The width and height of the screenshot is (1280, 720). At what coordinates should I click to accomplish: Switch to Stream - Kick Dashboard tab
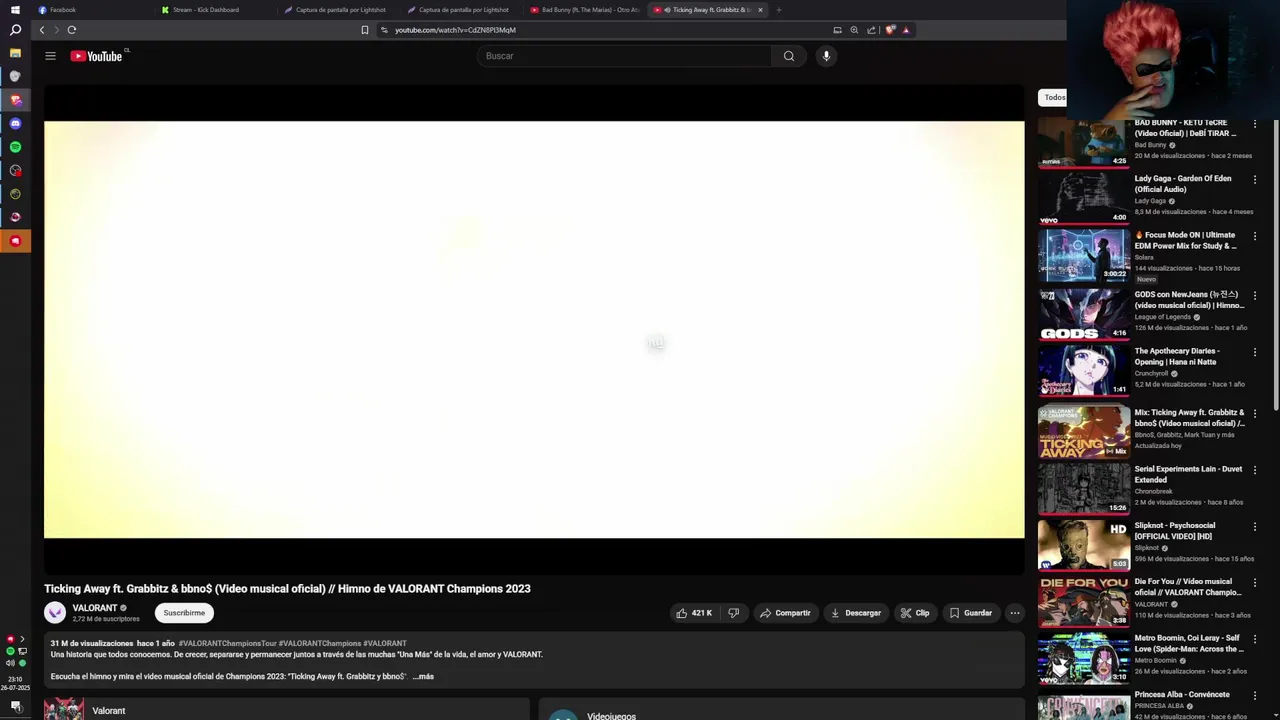click(x=215, y=10)
